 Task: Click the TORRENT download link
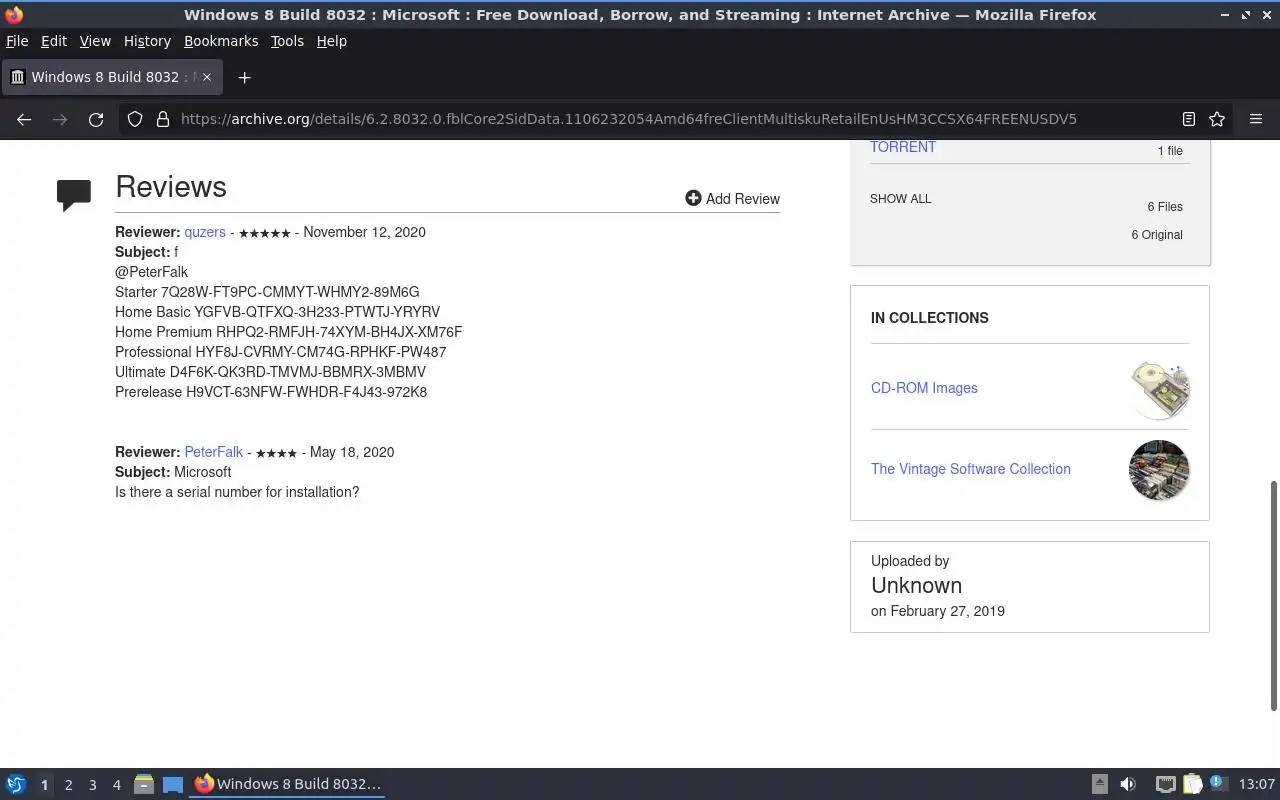coord(903,147)
